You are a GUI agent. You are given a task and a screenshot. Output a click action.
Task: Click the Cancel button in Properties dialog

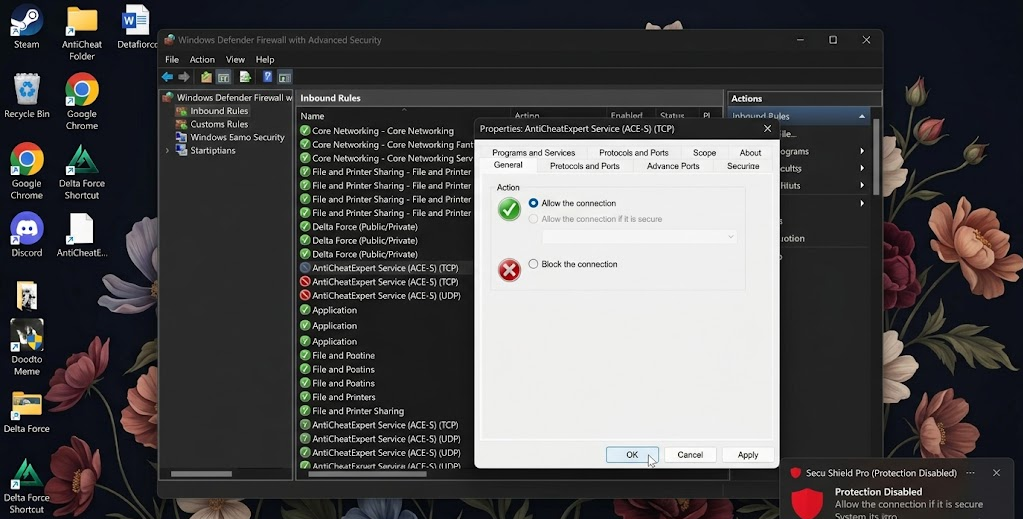[x=690, y=454]
